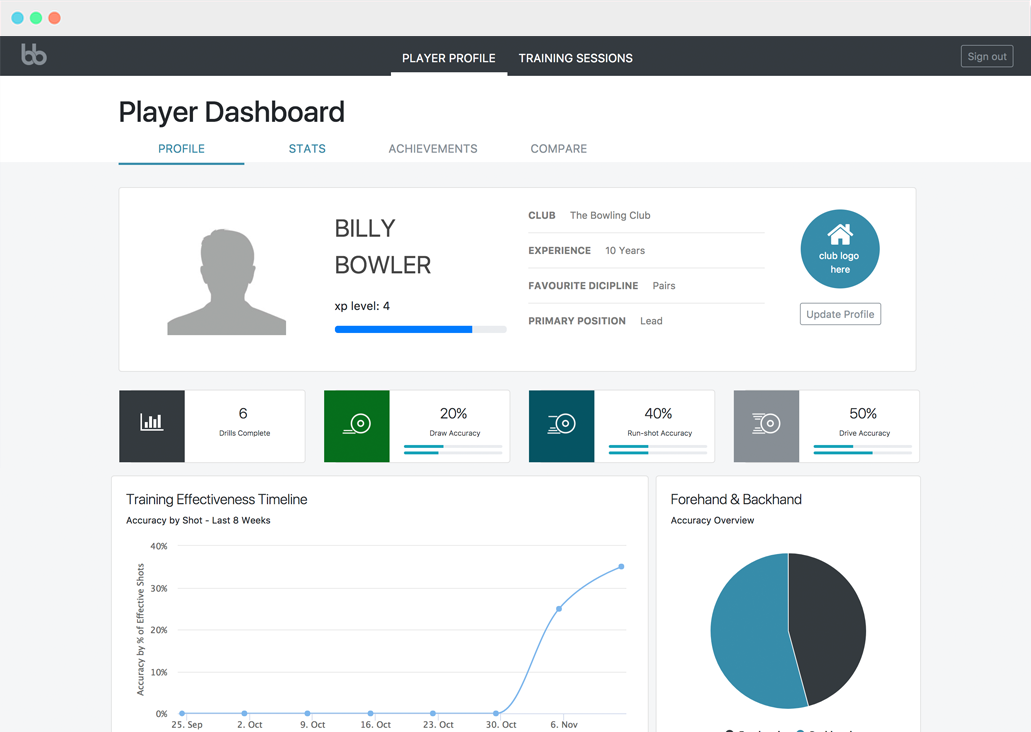Click the 'Pairs' favourite discipline value

pos(663,285)
